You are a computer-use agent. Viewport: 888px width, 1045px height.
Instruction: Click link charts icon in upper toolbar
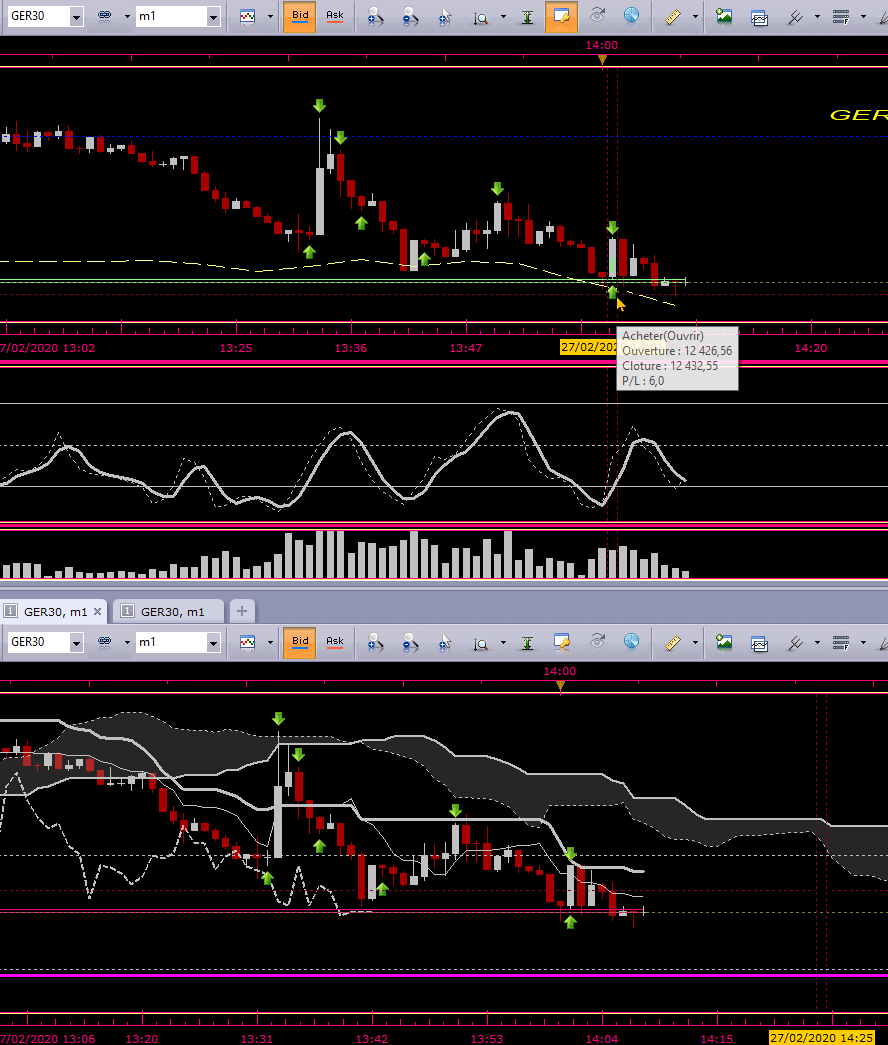[x=105, y=16]
